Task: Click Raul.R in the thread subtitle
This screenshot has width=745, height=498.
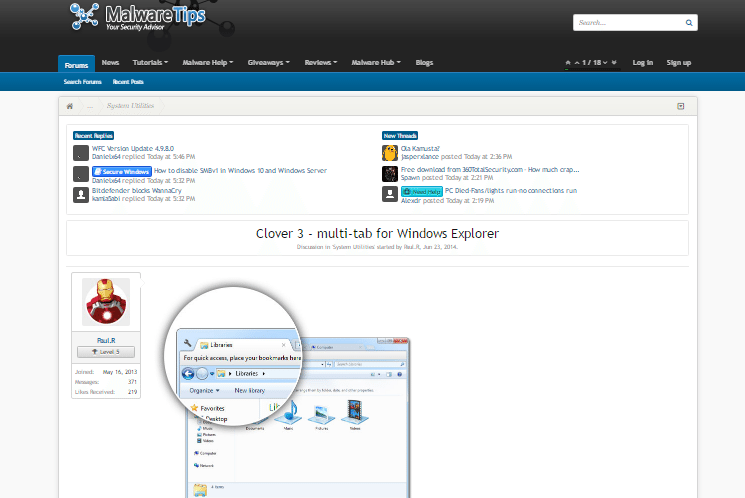Action: click(x=412, y=247)
